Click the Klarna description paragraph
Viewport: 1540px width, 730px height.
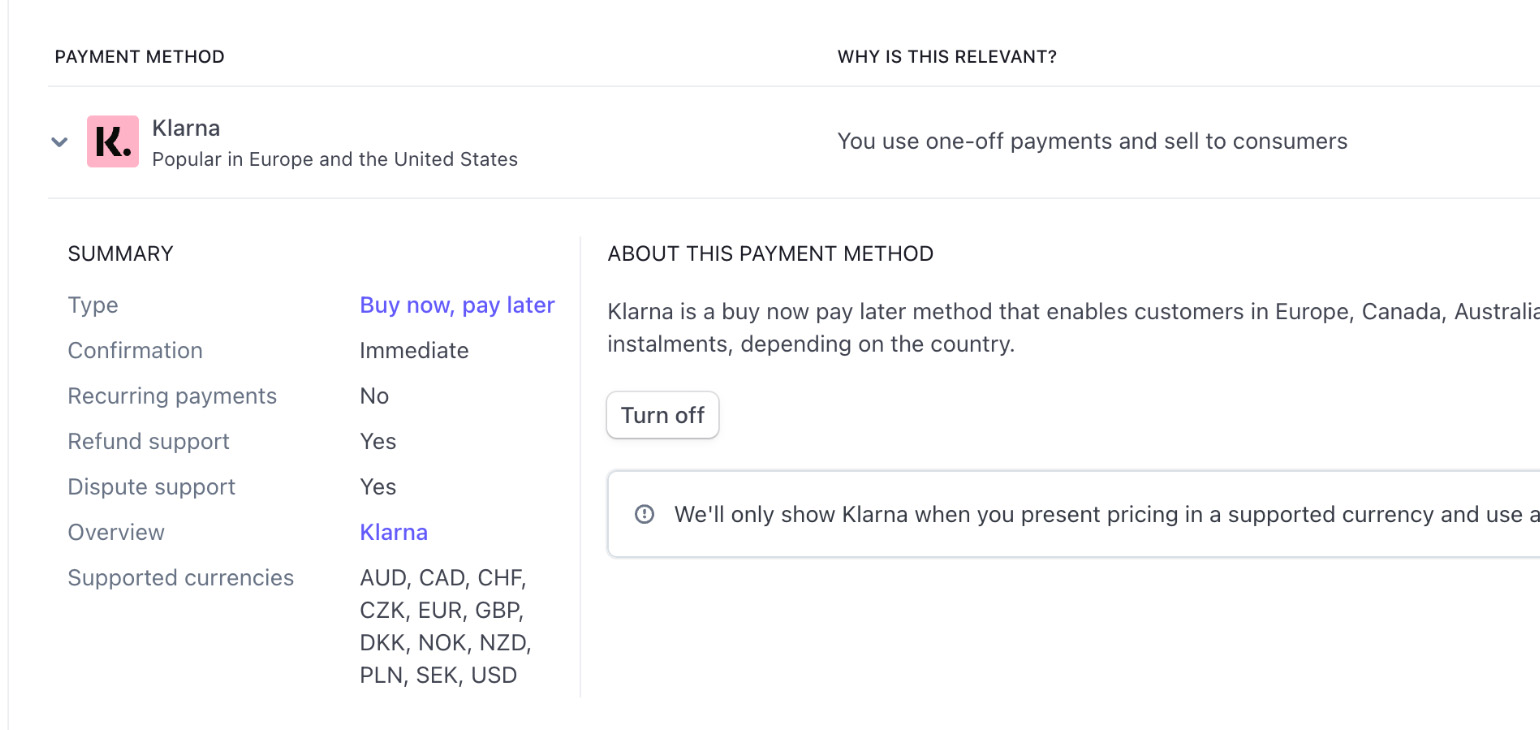[x=1072, y=327]
